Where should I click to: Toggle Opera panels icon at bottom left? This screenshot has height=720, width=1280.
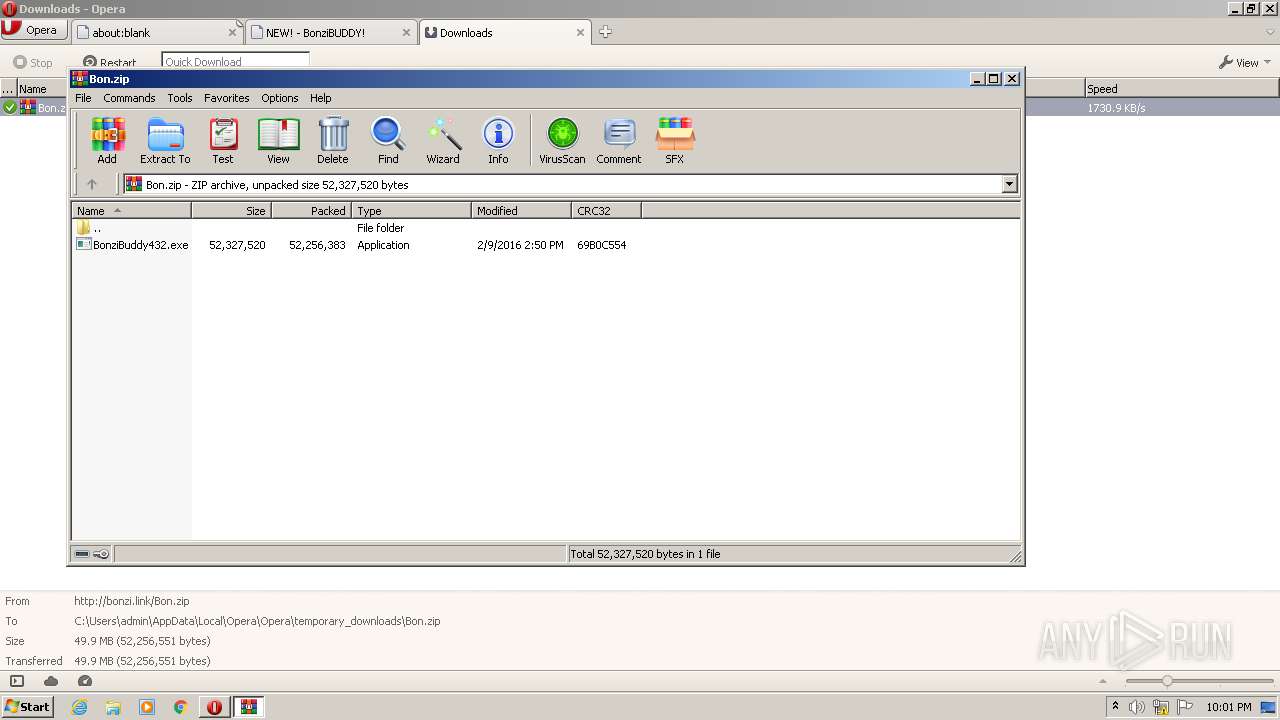click(16, 681)
